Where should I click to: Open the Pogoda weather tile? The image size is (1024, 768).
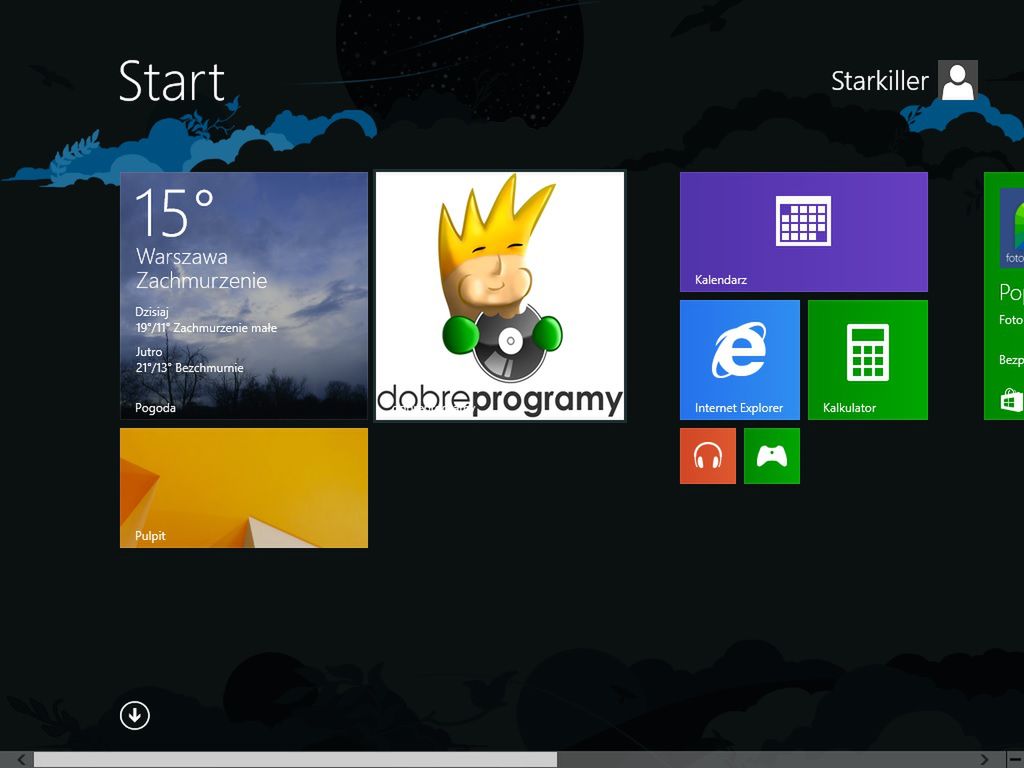[244, 295]
